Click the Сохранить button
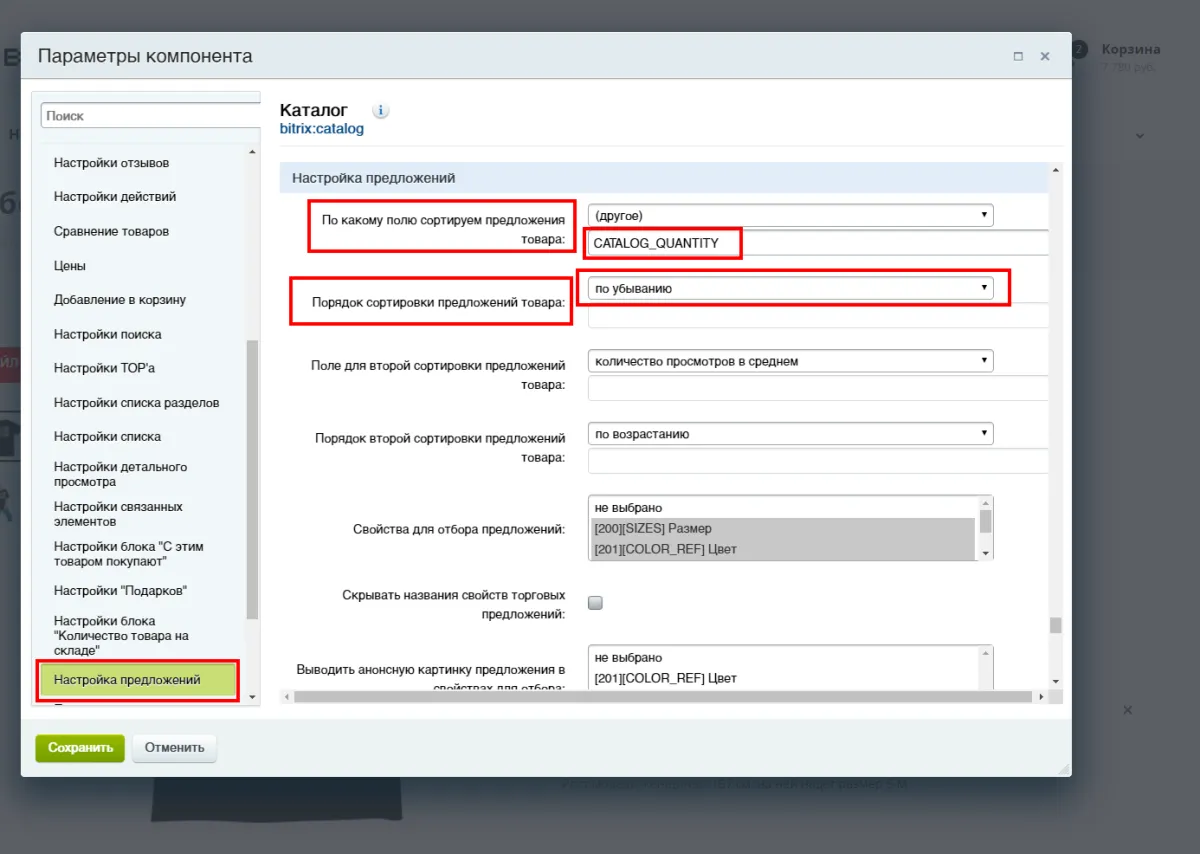Viewport: 1200px width, 854px height. tap(80, 748)
